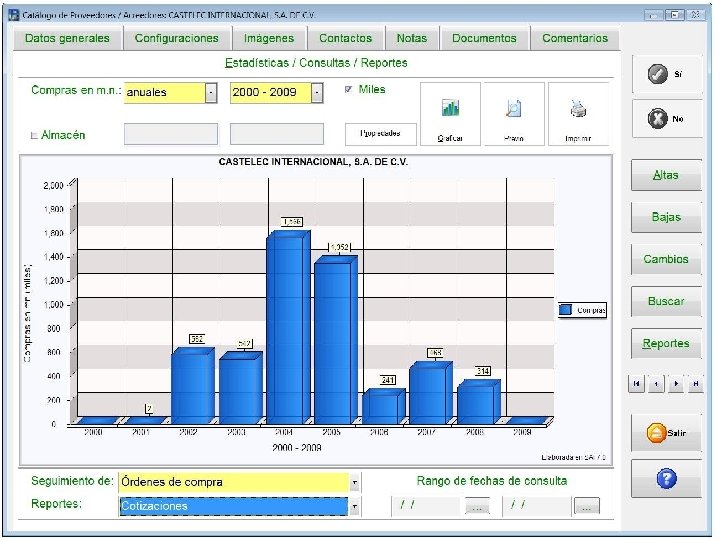Screen dimensions: 720x540
Task: Click the 2006 bar labeled 241
Action: pos(384,406)
